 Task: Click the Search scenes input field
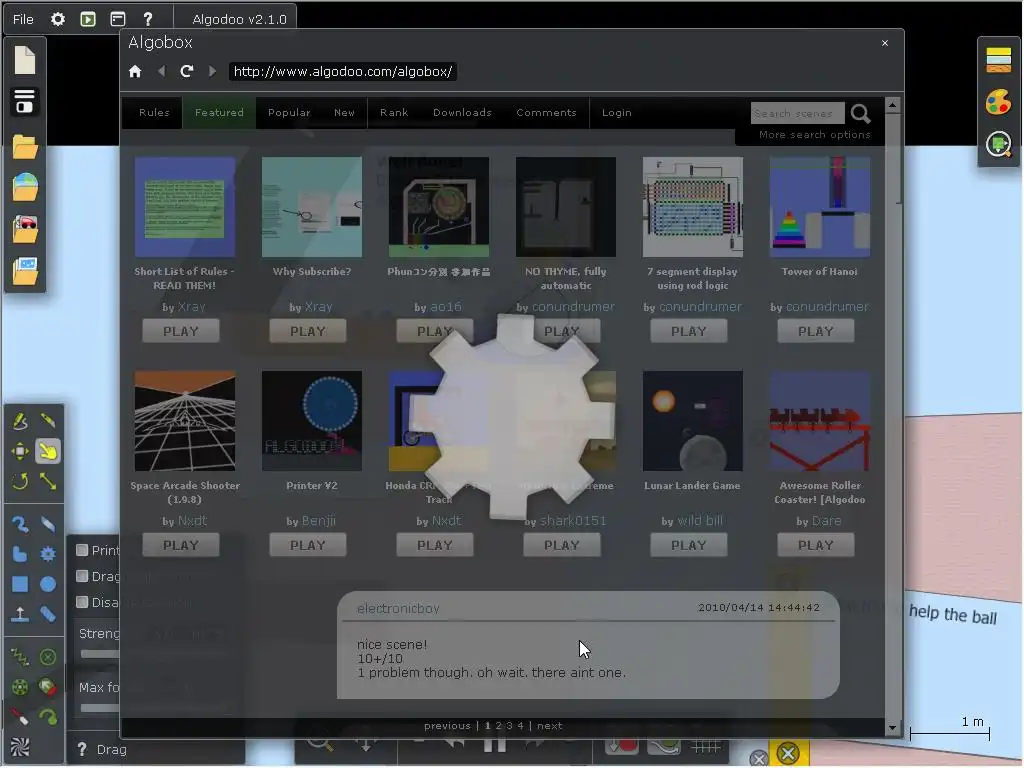click(x=797, y=113)
